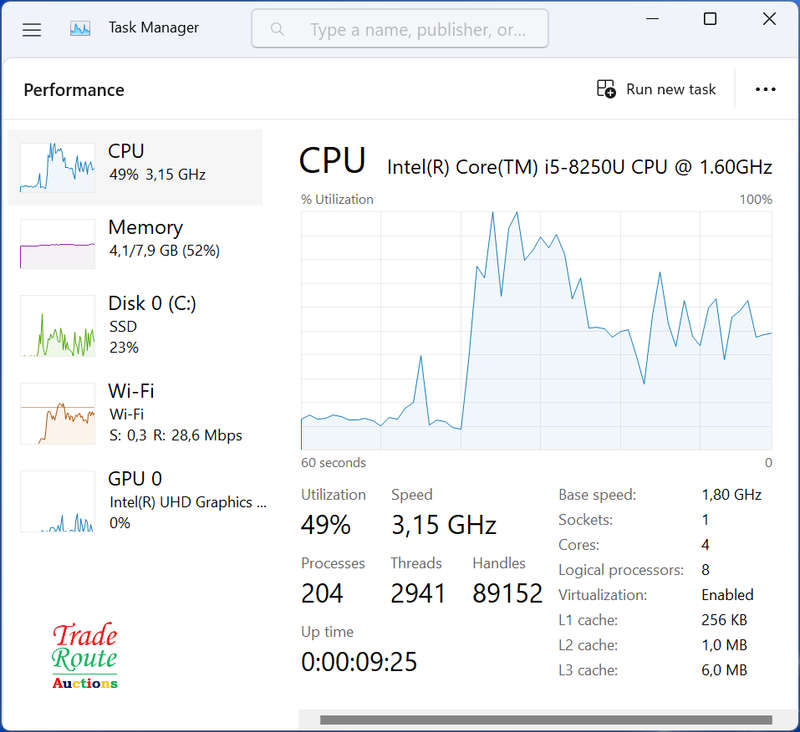Click the search magnifier icon
This screenshot has height=732, width=800.
(277, 29)
